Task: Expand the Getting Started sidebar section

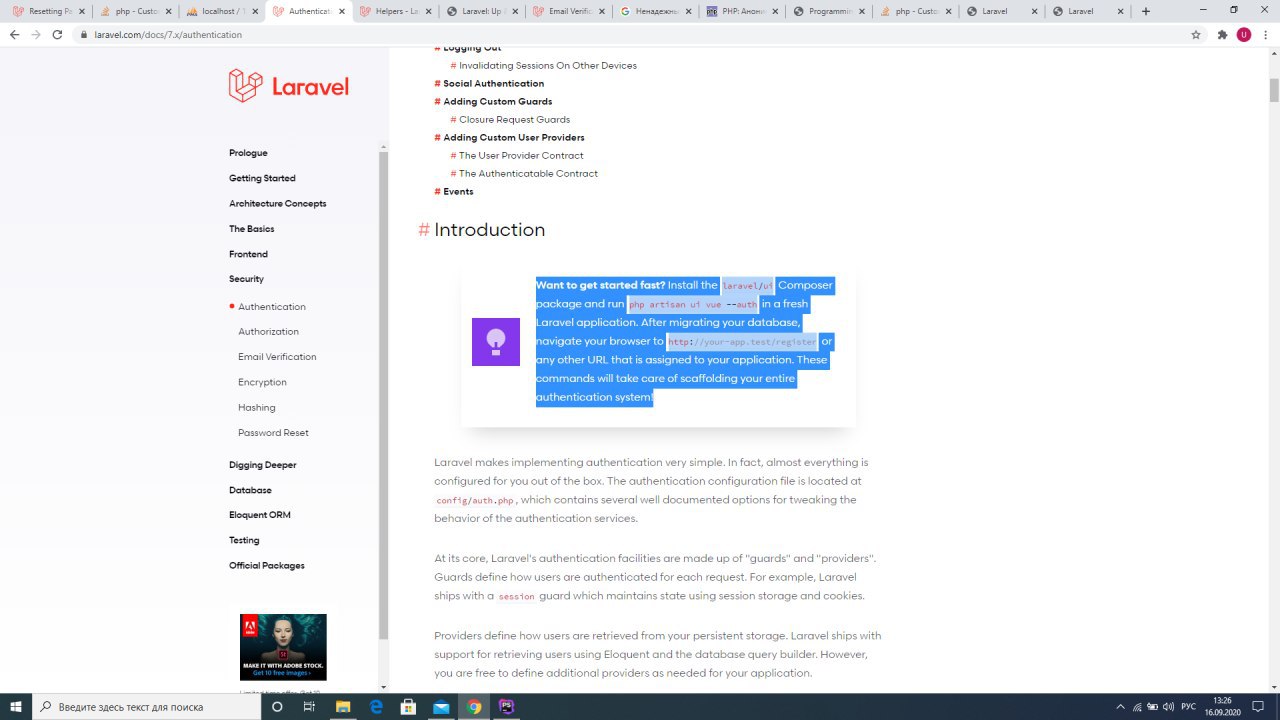Action: click(x=262, y=178)
